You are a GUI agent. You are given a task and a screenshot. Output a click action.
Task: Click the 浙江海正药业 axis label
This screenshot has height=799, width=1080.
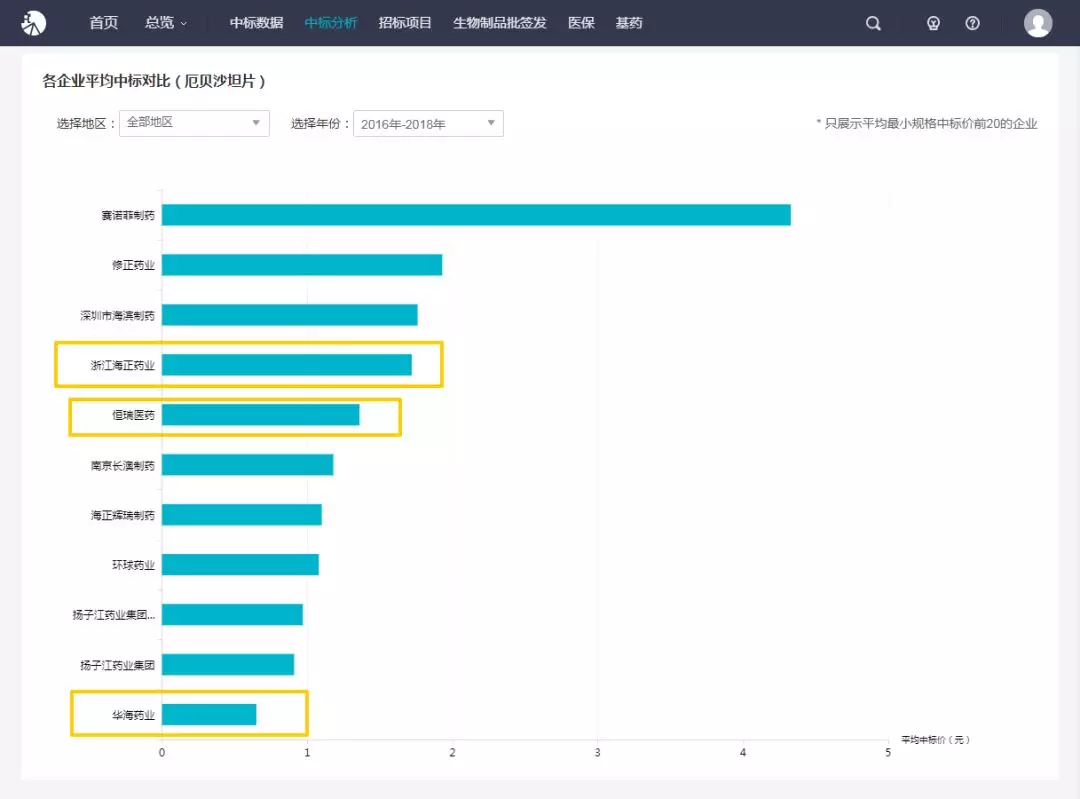(123, 365)
